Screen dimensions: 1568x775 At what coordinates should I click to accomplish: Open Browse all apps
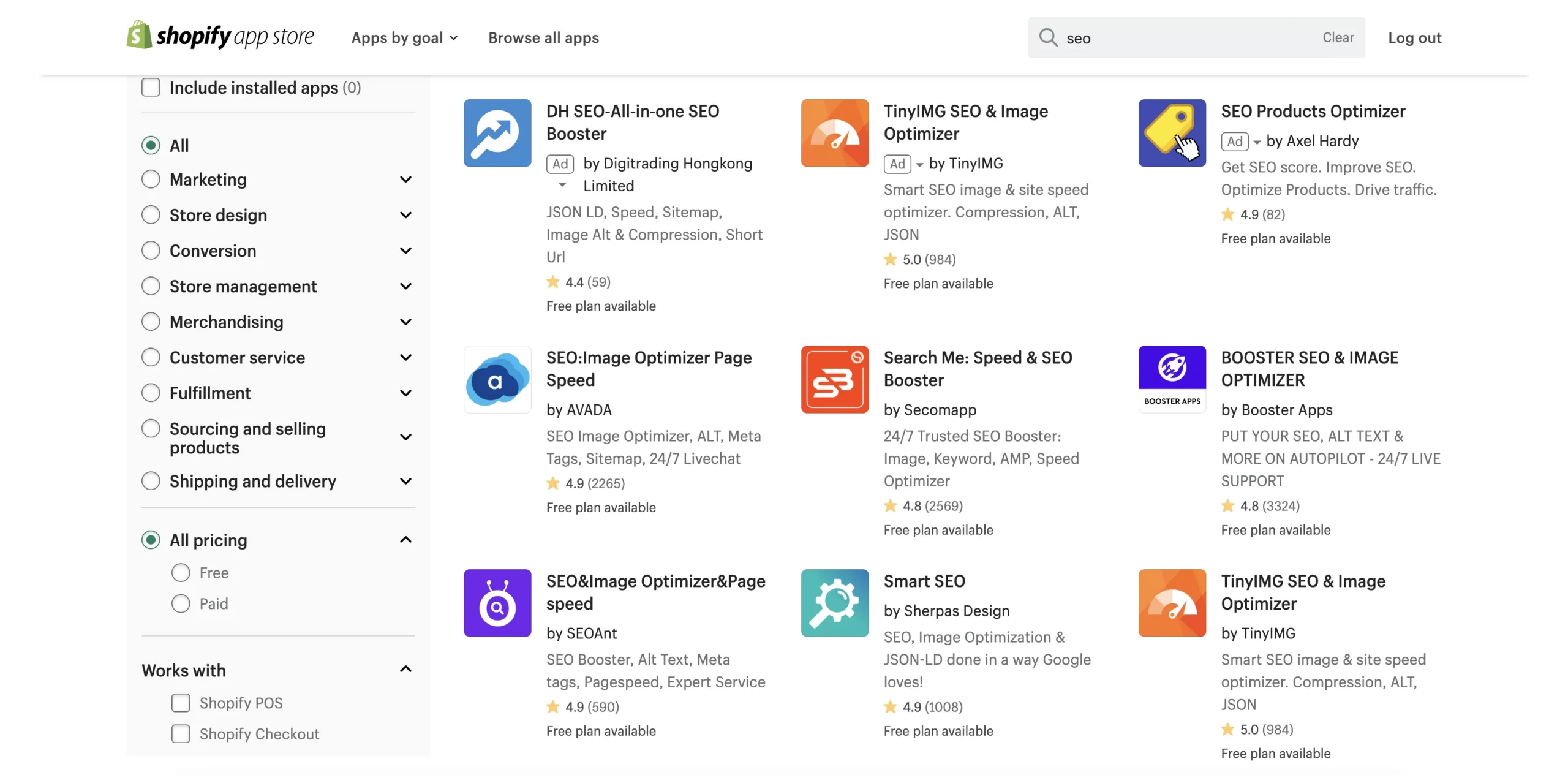coord(543,37)
